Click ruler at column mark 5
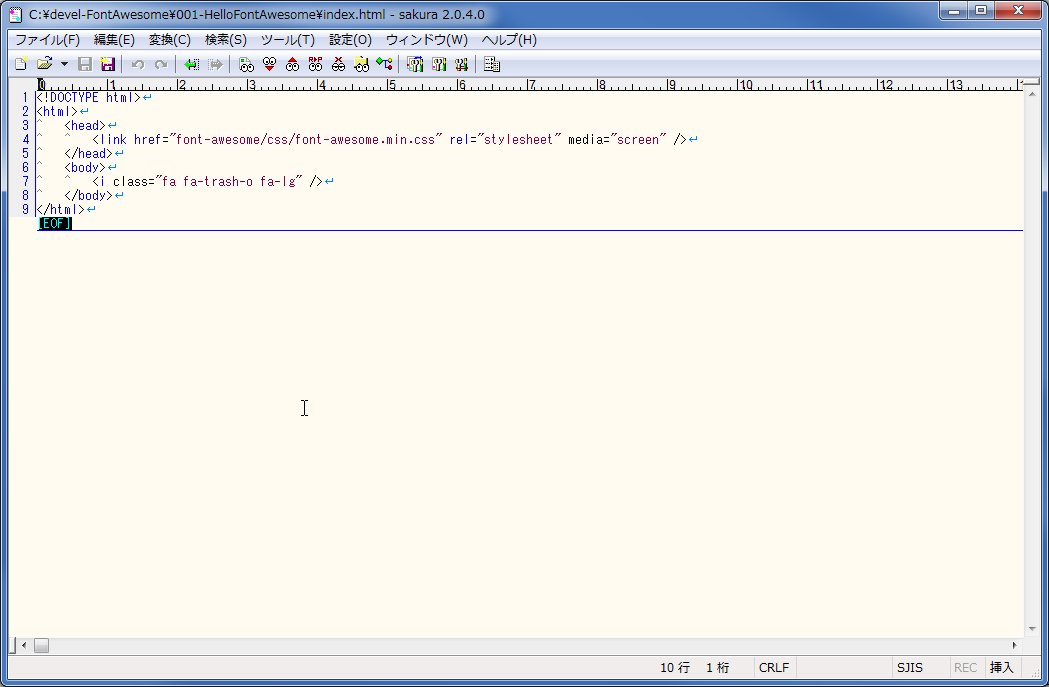 point(391,85)
